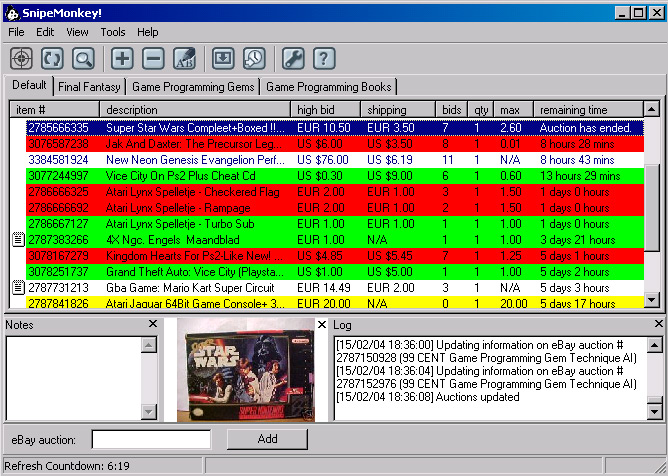This screenshot has height=476, width=668.
Task: Select Atari Lynx Spelletje - Turbo Sub row
Action: pyautogui.click(x=335, y=224)
